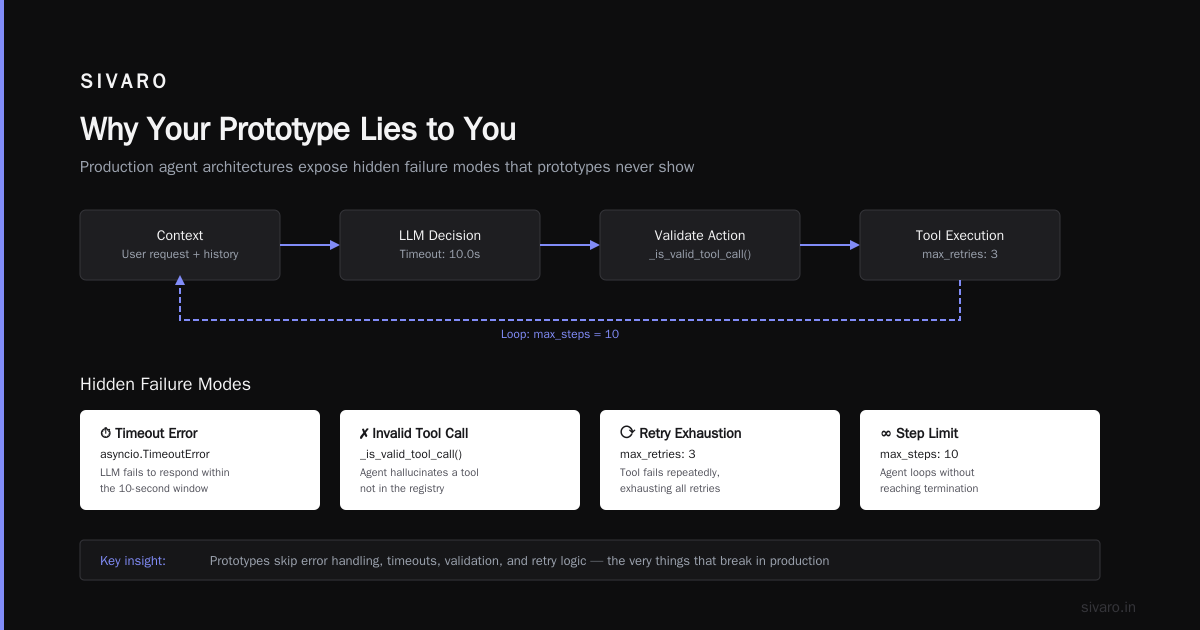Image resolution: width=1200 pixels, height=630 pixels.
Task: Click the X mark icon beside Invalid Tool Call
Action: point(364,434)
